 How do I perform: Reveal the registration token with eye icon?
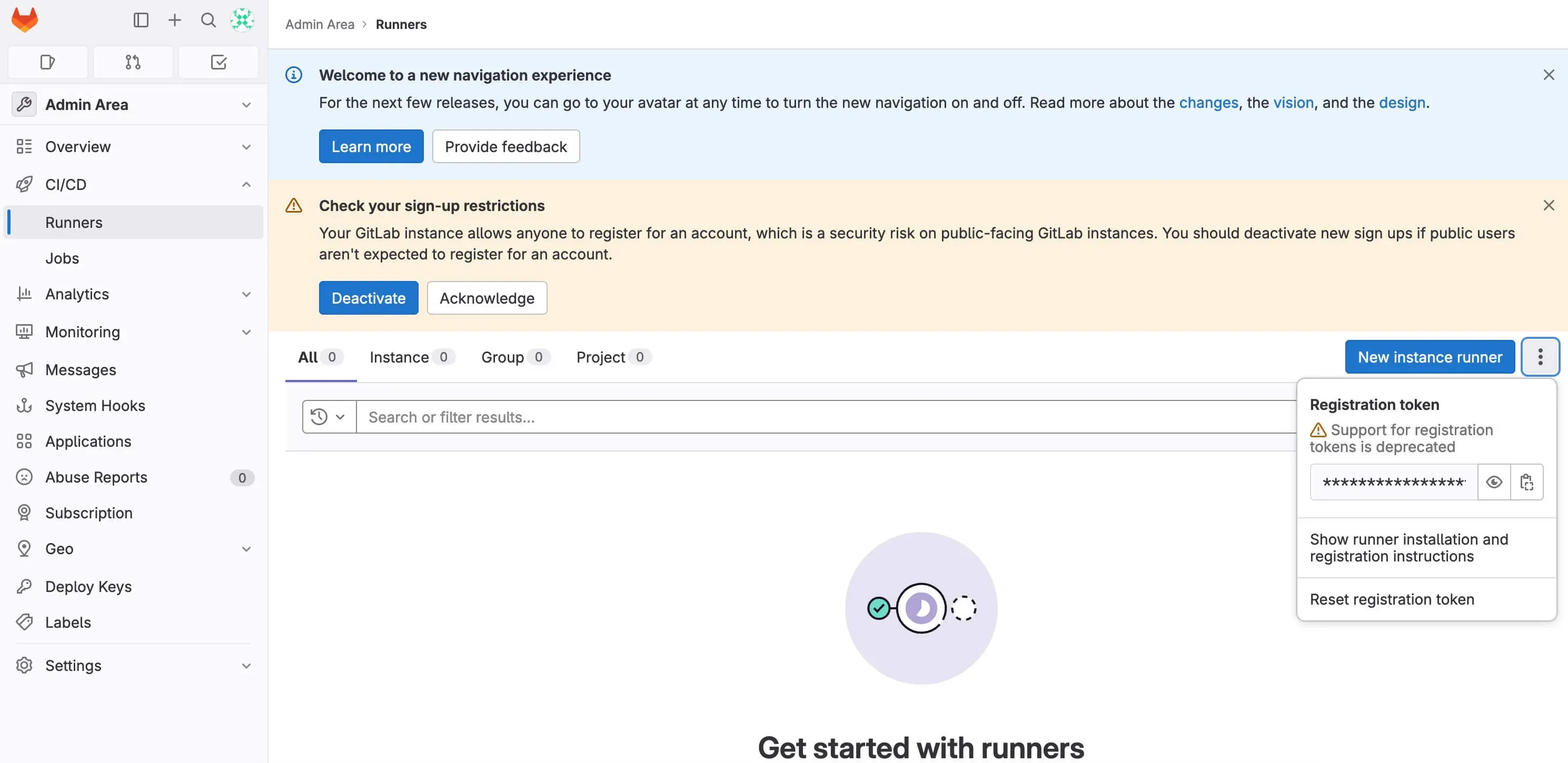tap(1494, 483)
